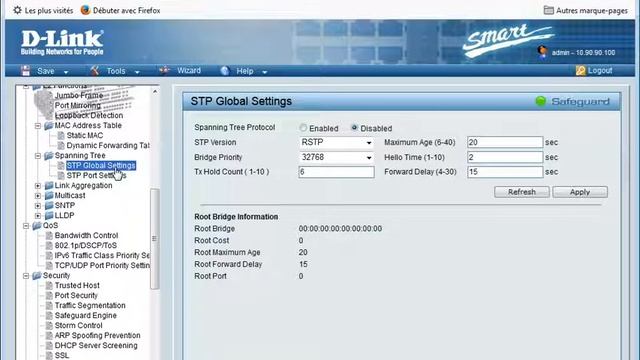Enable Spanning Tree Protocol radio button
Image resolution: width=640 pixels, height=360 pixels.
303,128
